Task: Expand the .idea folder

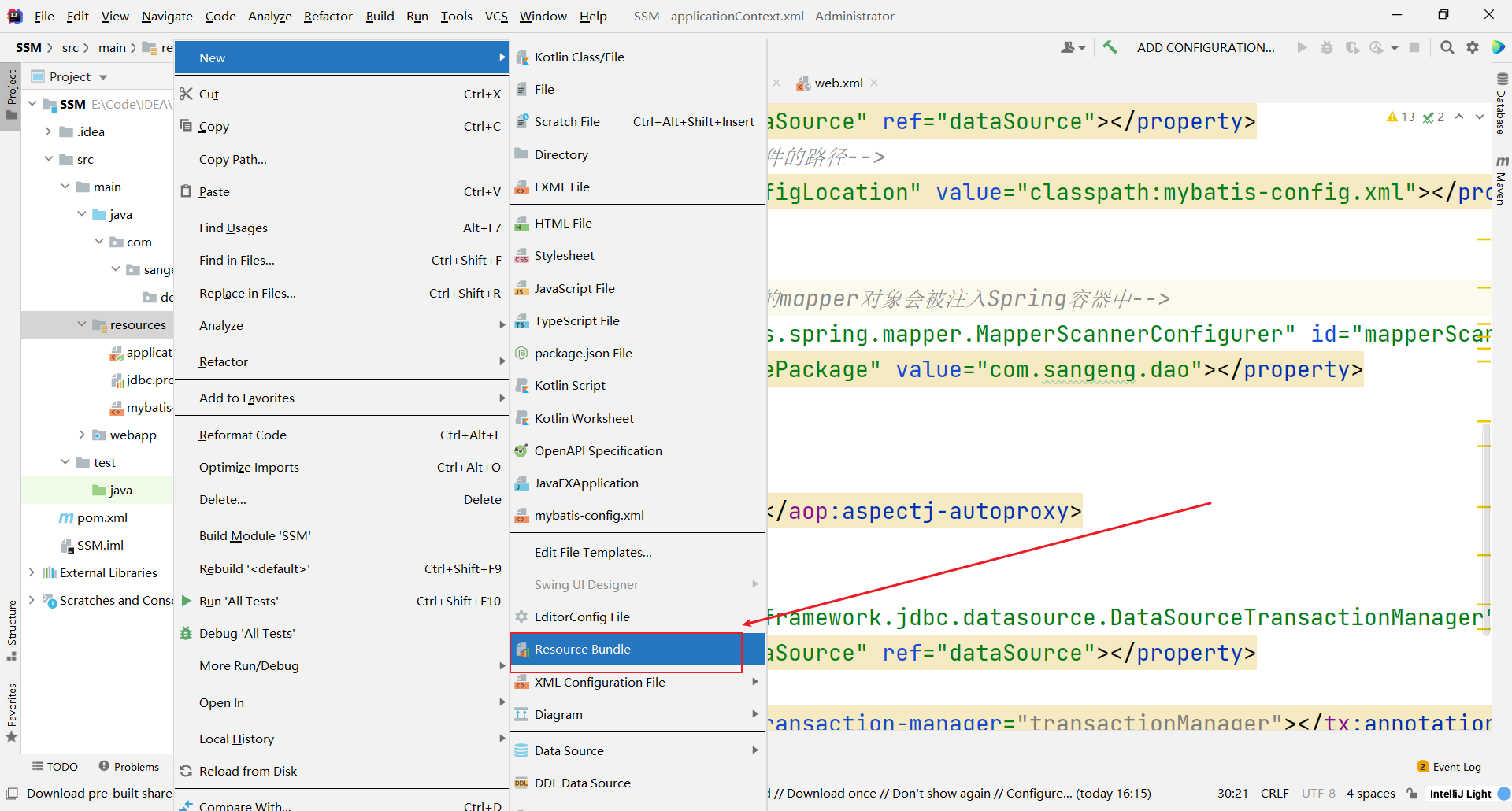Action: coord(48,131)
